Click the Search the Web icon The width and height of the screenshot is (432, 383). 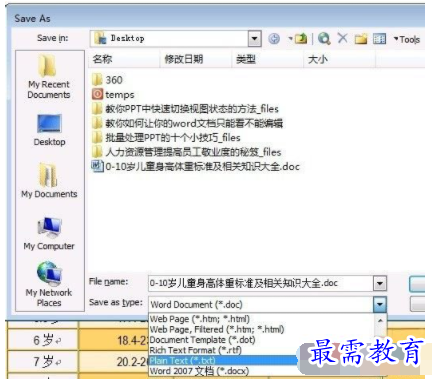(324, 39)
